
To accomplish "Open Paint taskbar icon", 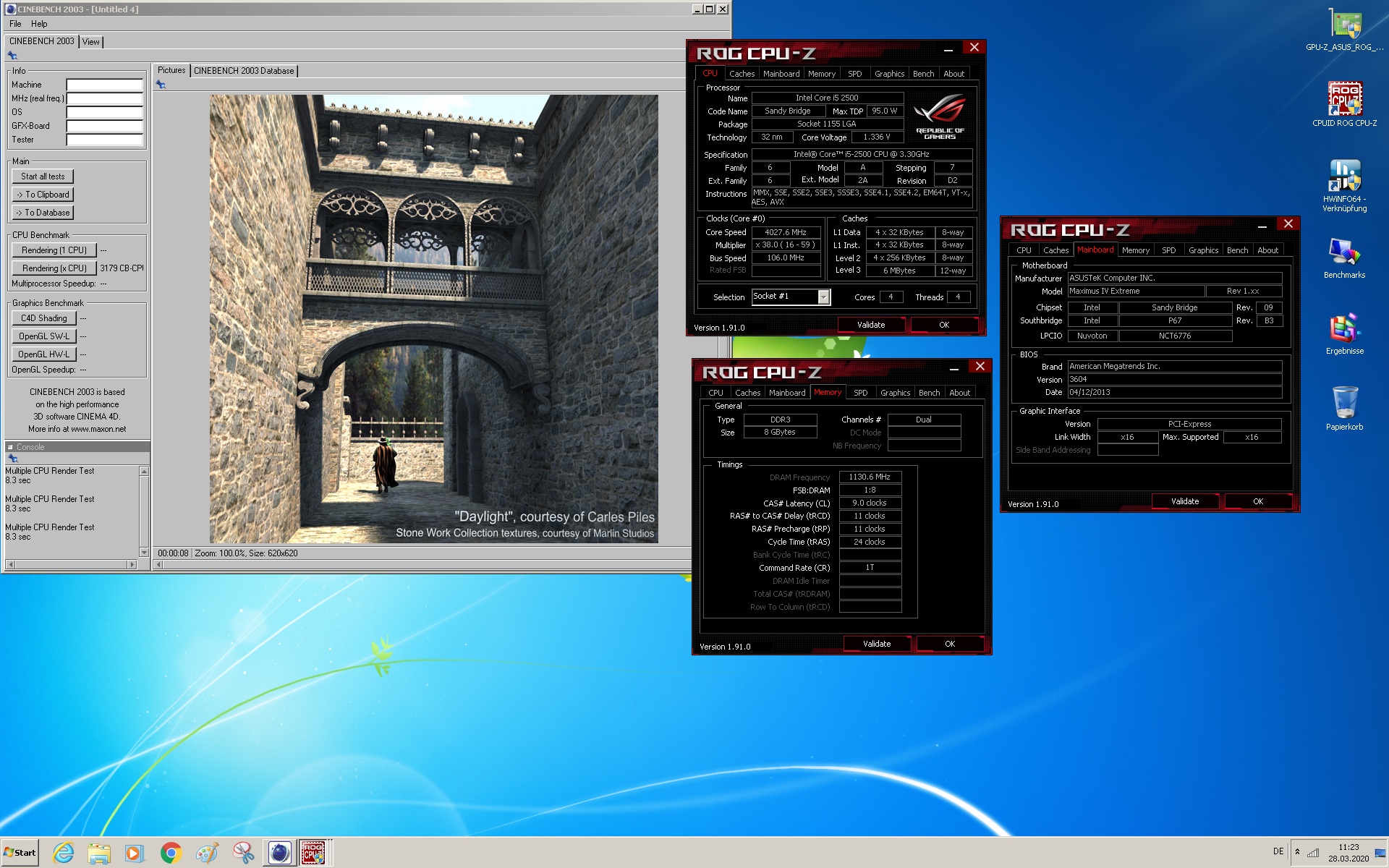I will [207, 853].
